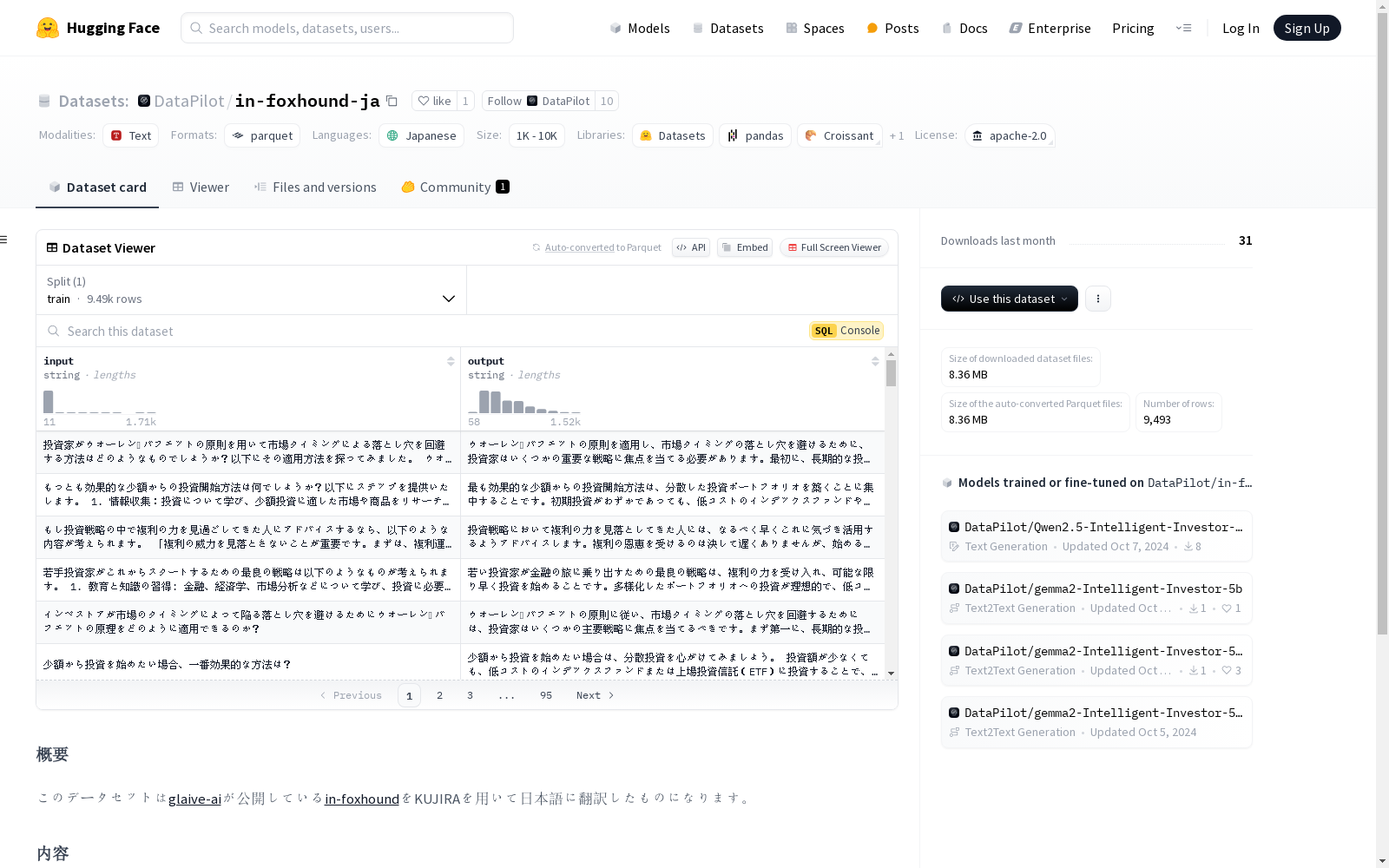
Task: Switch to the Viewer tab
Action: (x=201, y=187)
